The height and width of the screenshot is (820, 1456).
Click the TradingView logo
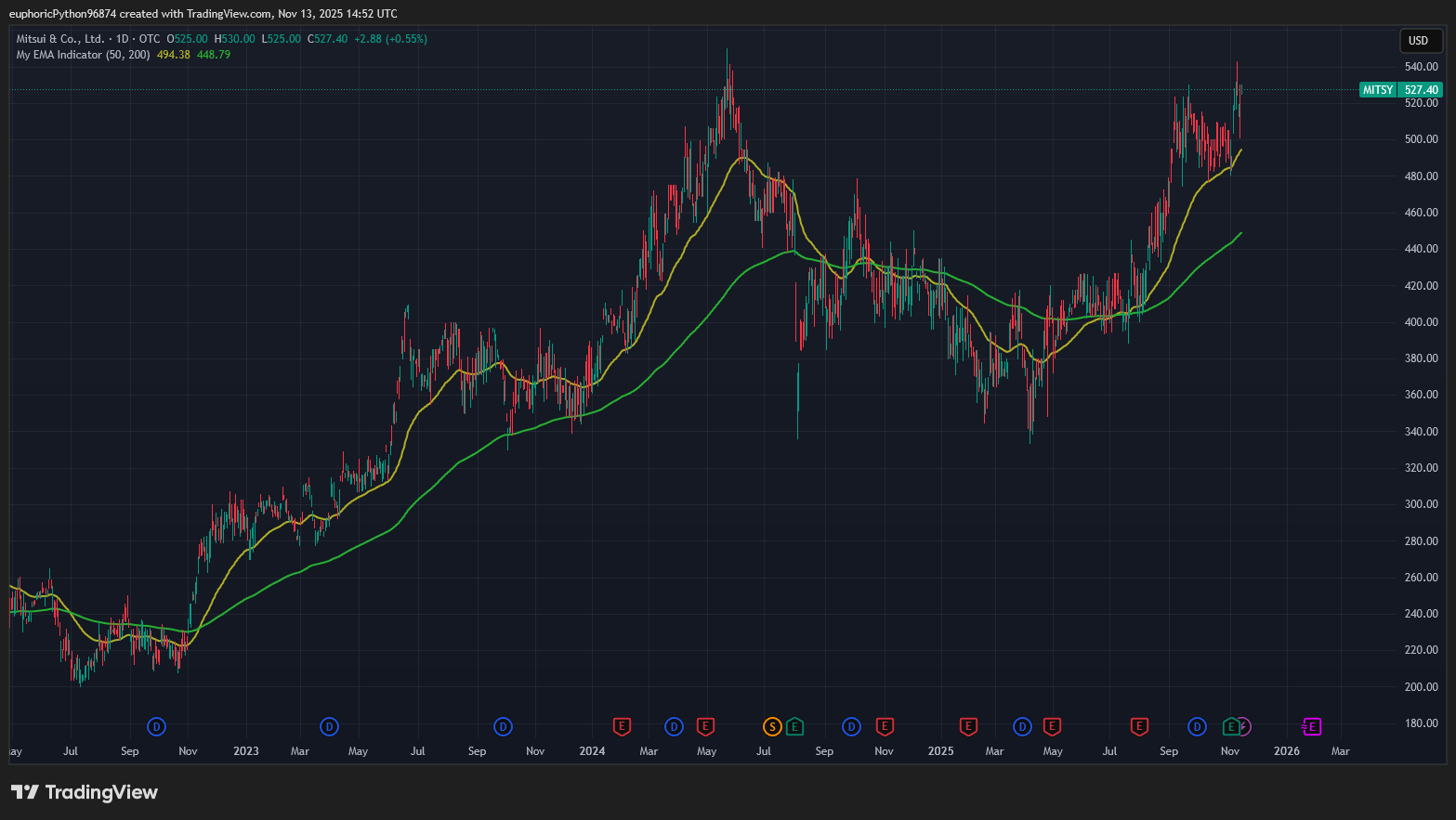85,792
